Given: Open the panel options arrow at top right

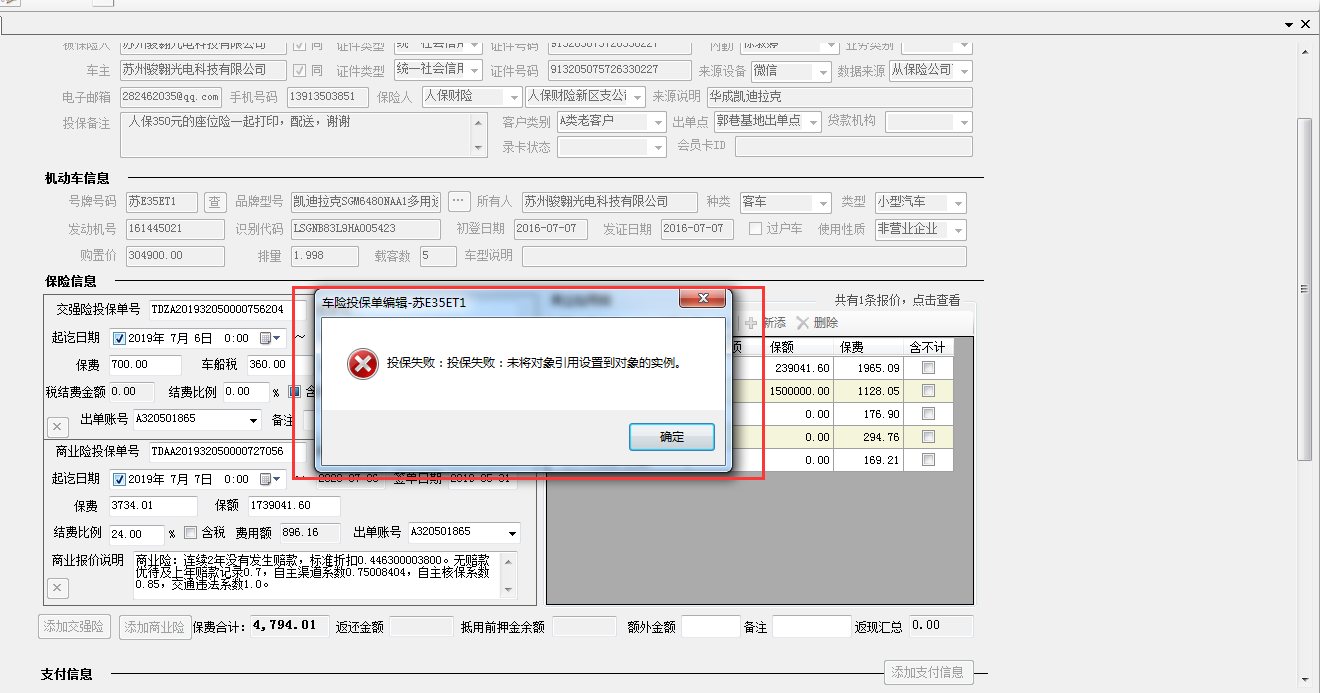Looking at the screenshot, I should coord(1289,23).
